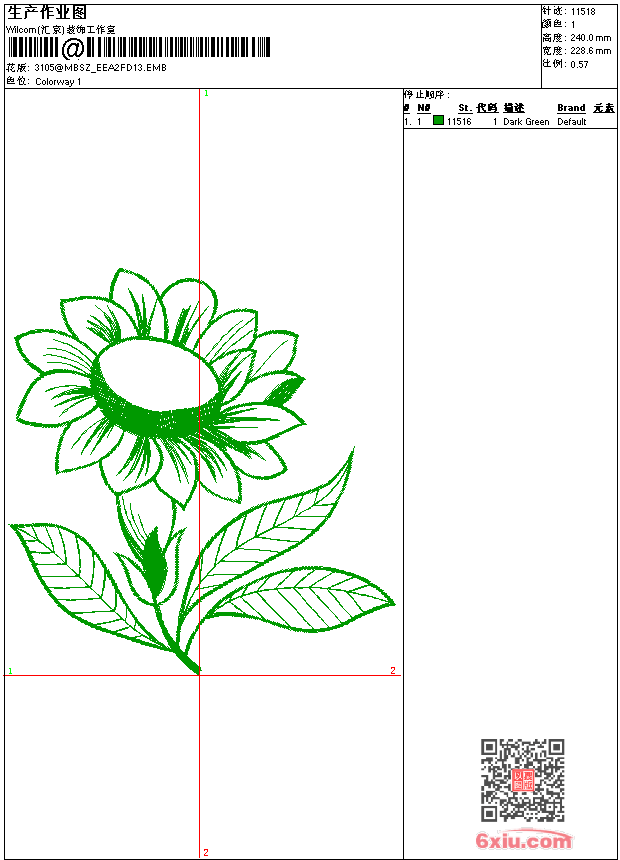Click the 'Brand' column header
This screenshot has height=860, width=620.
click(571, 108)
